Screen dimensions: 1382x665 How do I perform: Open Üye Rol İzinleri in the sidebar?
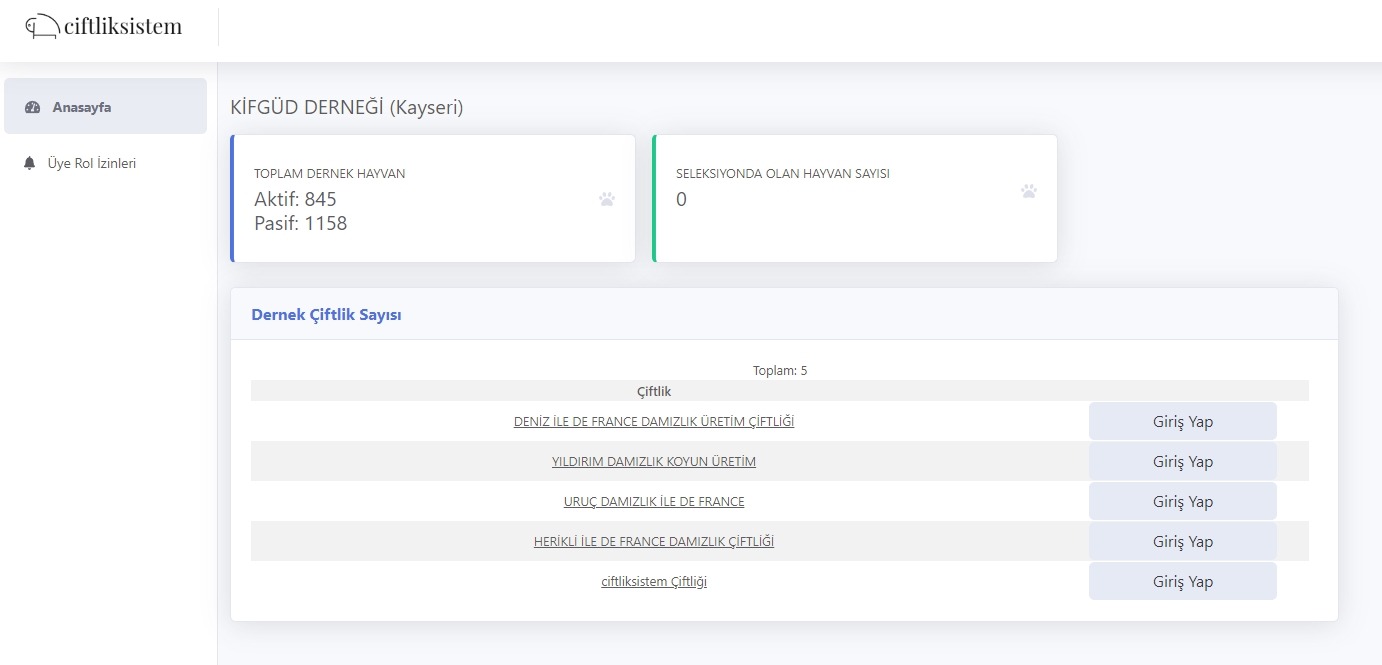coord(92,163)
